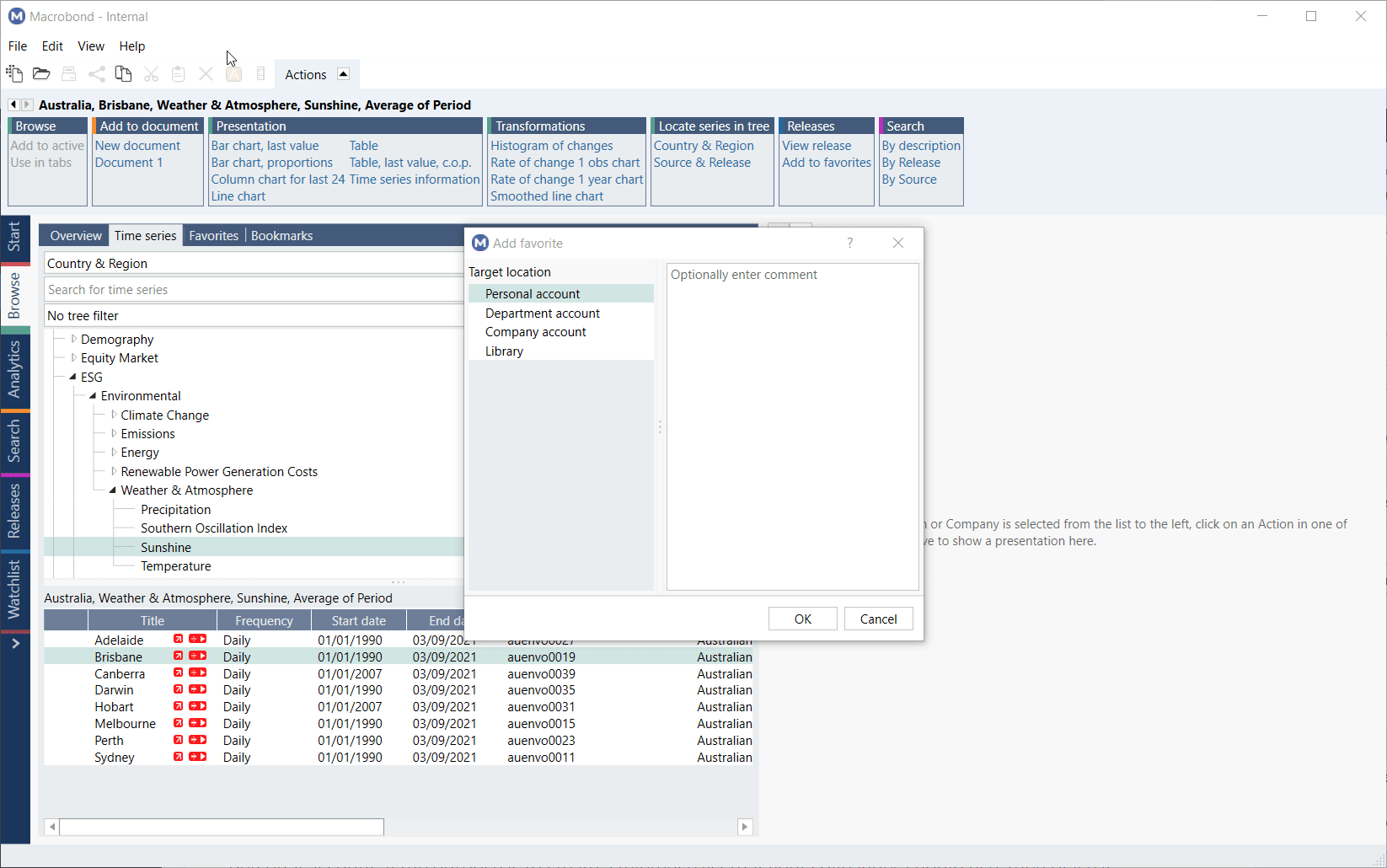Viewport: 1387px width, 868px height.
Task: Click the Macrobond logo in the title bar
Action: (x=17, y=16)
